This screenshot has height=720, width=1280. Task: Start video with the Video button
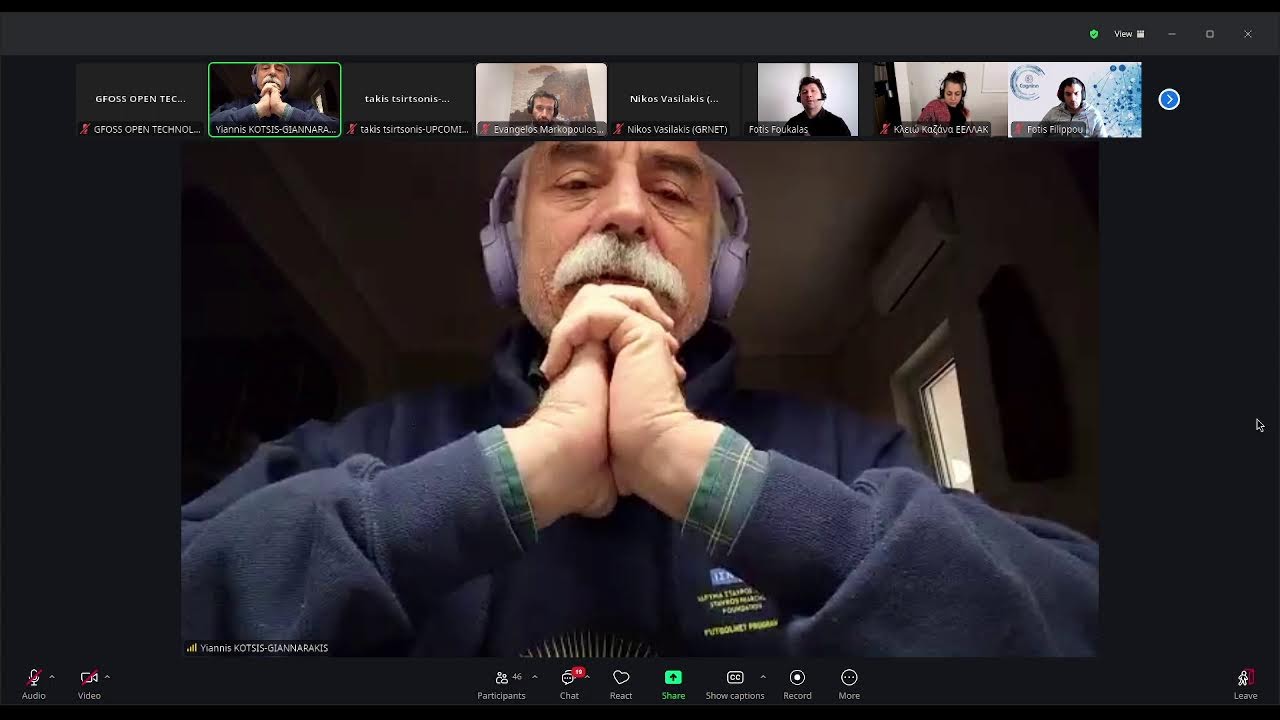[89, 683]
